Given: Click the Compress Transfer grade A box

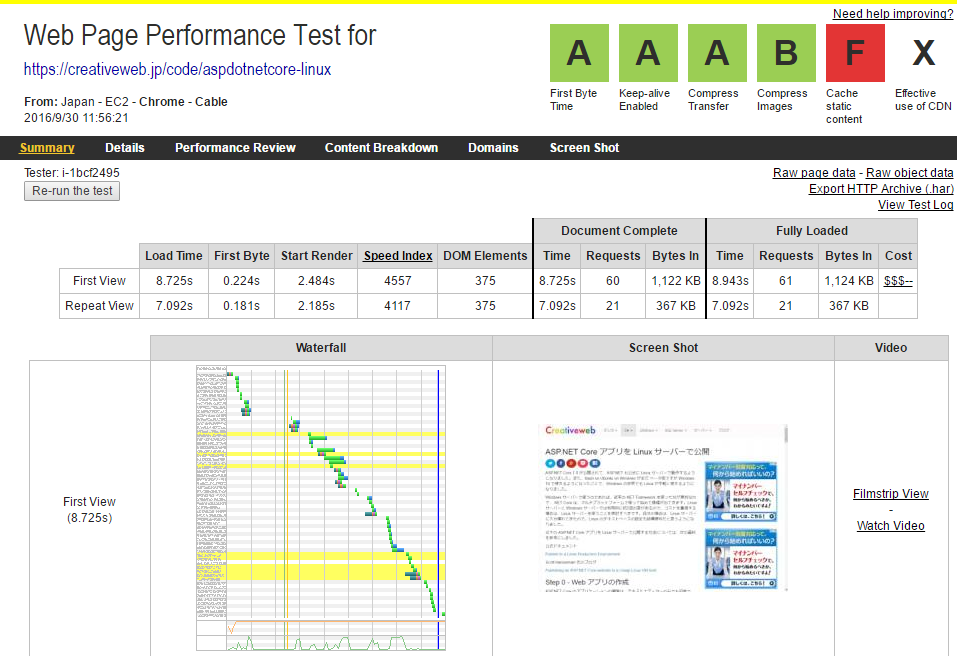Looking at the screenshot, I should [717, 53].
